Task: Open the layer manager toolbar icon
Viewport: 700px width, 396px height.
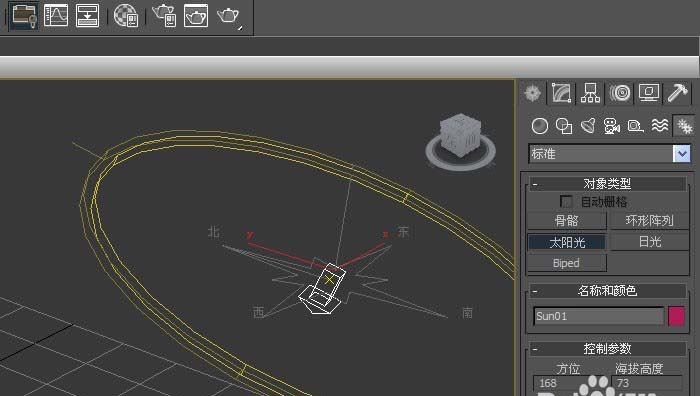Action: pyautogui.click(x=24, y=16)
